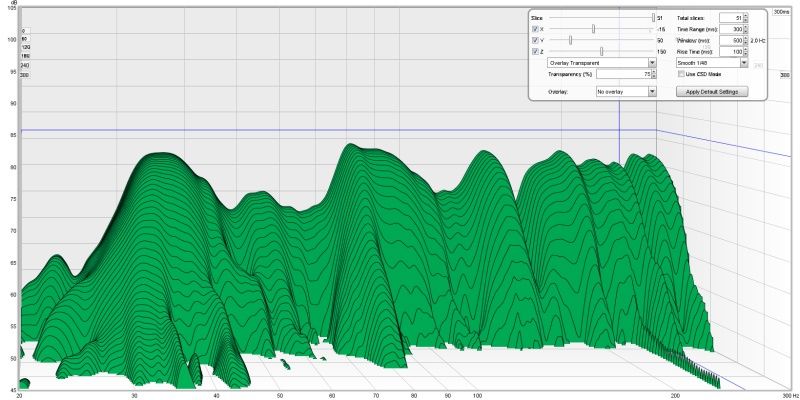Click Apply Default Settings button
Image resolution: width=800 pixels, height=400 pixels.
point(711,91)
